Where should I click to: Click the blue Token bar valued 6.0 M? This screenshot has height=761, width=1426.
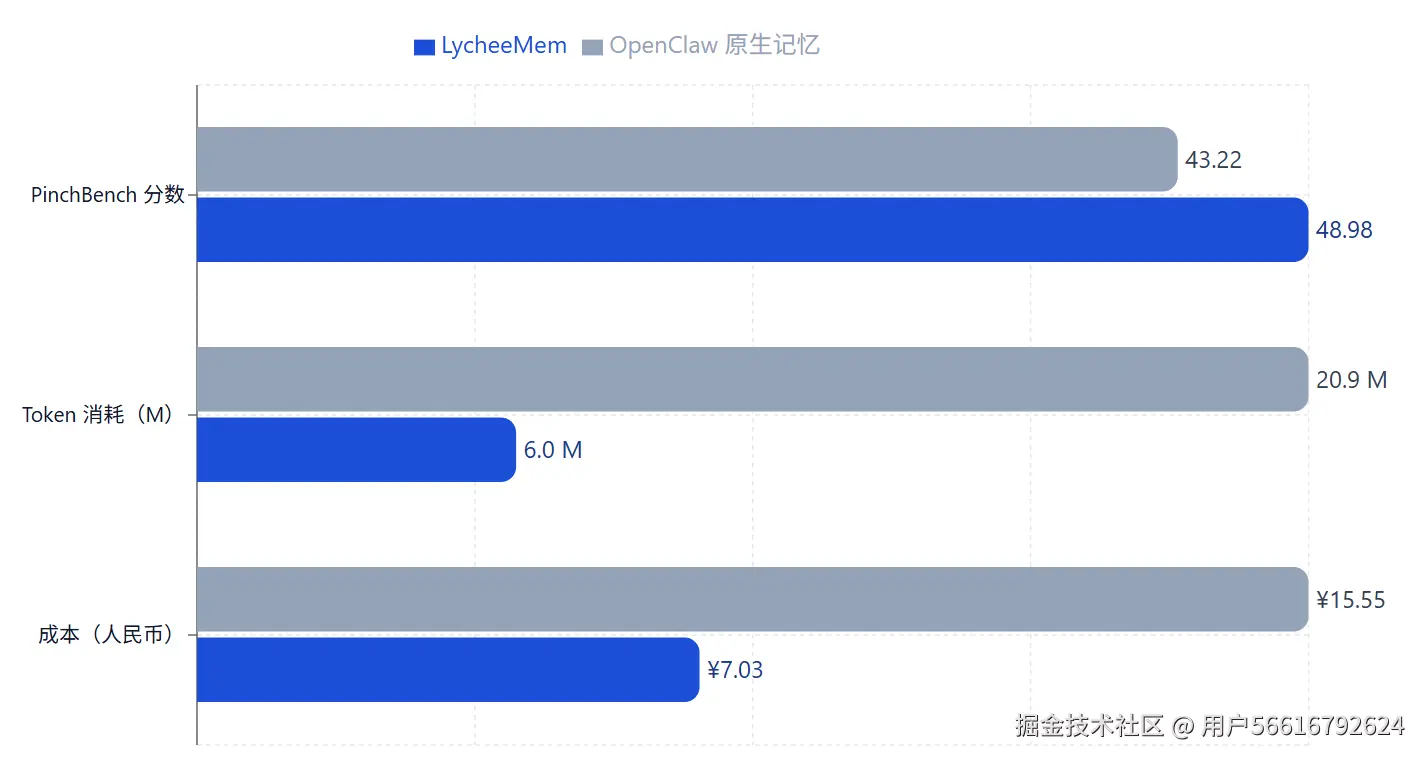tap(356, 450)
